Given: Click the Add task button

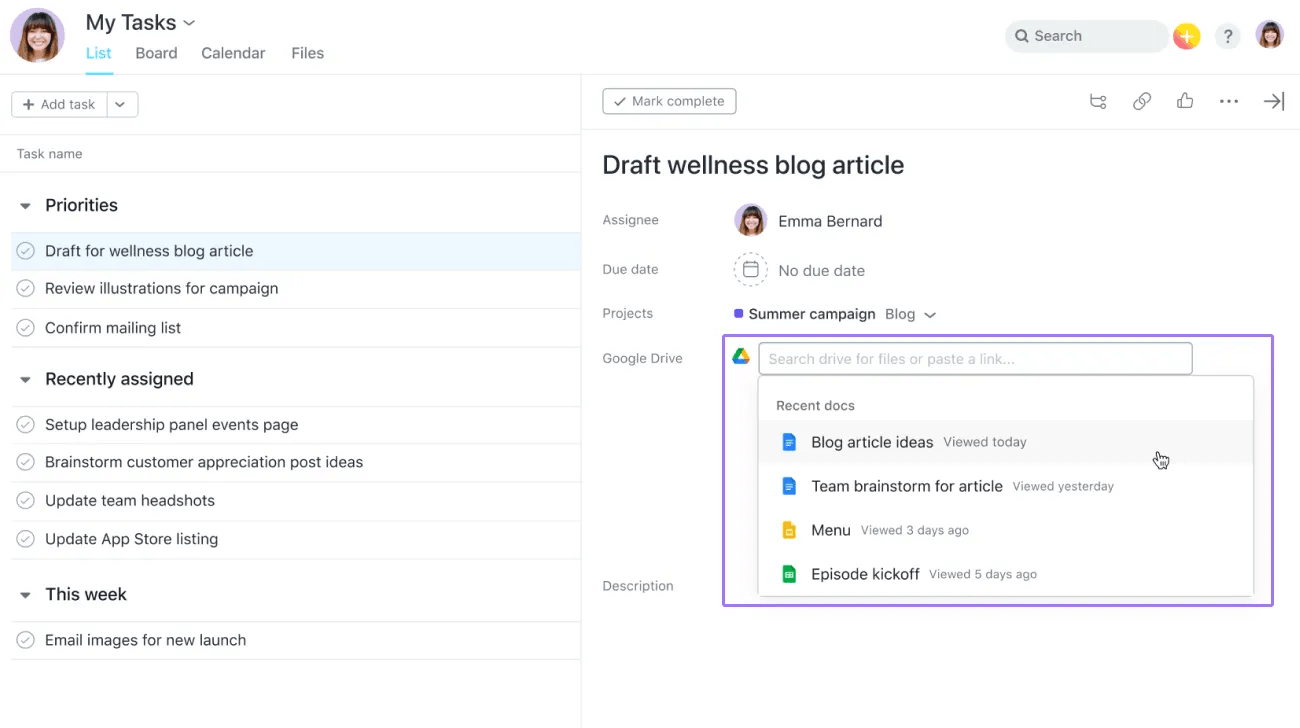Looking at the screenshot, I should coord(58,103).
